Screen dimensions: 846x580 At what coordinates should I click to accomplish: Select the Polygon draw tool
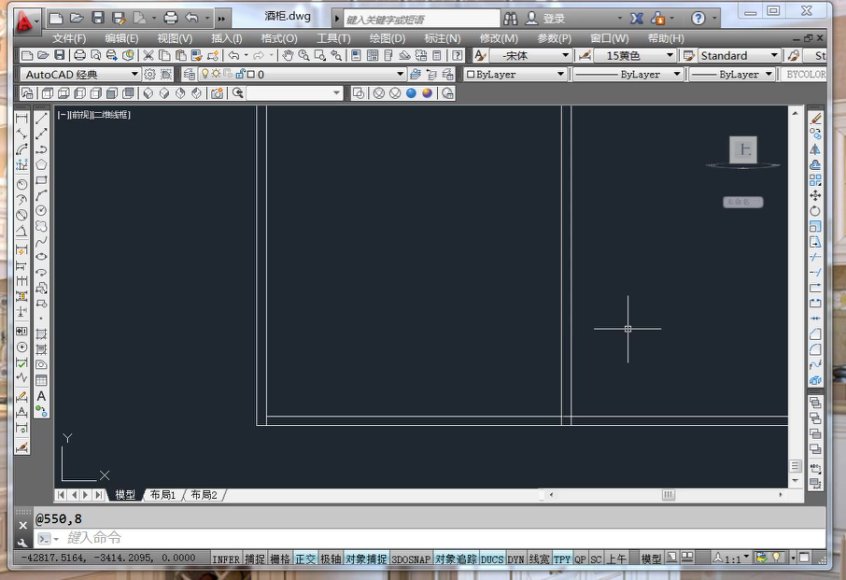[x=41, y=164]
